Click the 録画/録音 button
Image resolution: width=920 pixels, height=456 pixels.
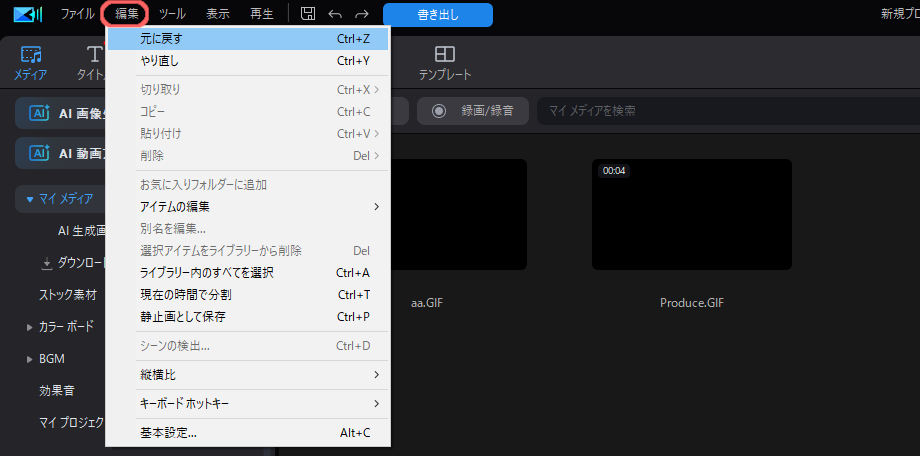click(473, 110)
